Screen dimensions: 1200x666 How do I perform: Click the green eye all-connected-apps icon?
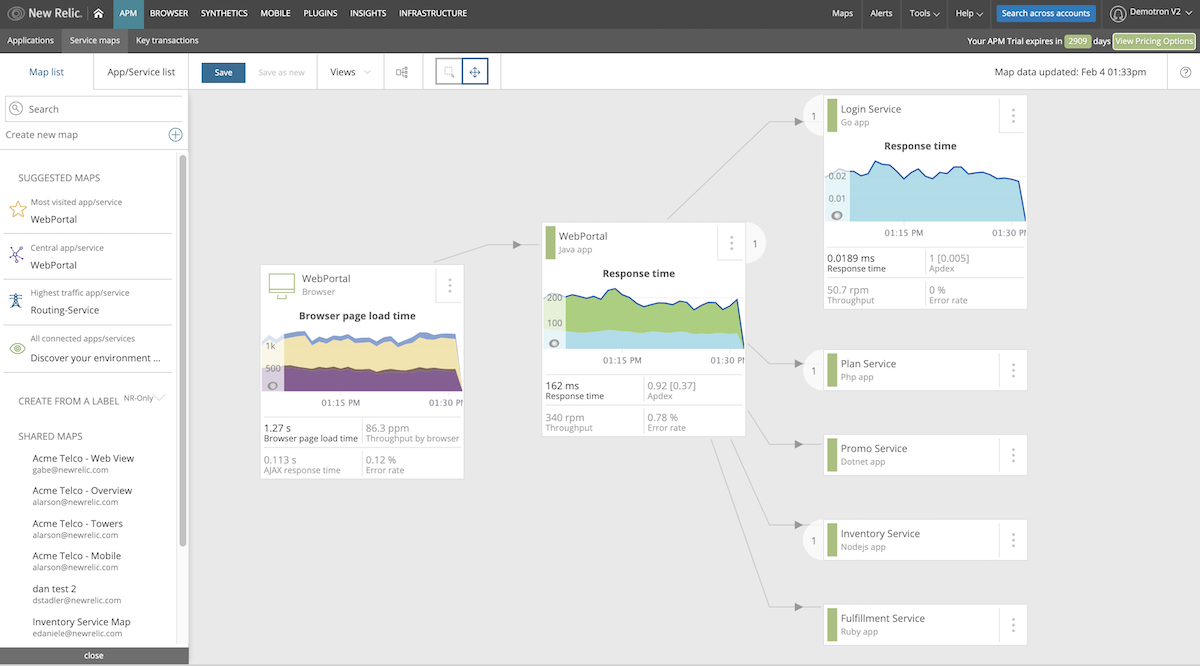point(17,349)
